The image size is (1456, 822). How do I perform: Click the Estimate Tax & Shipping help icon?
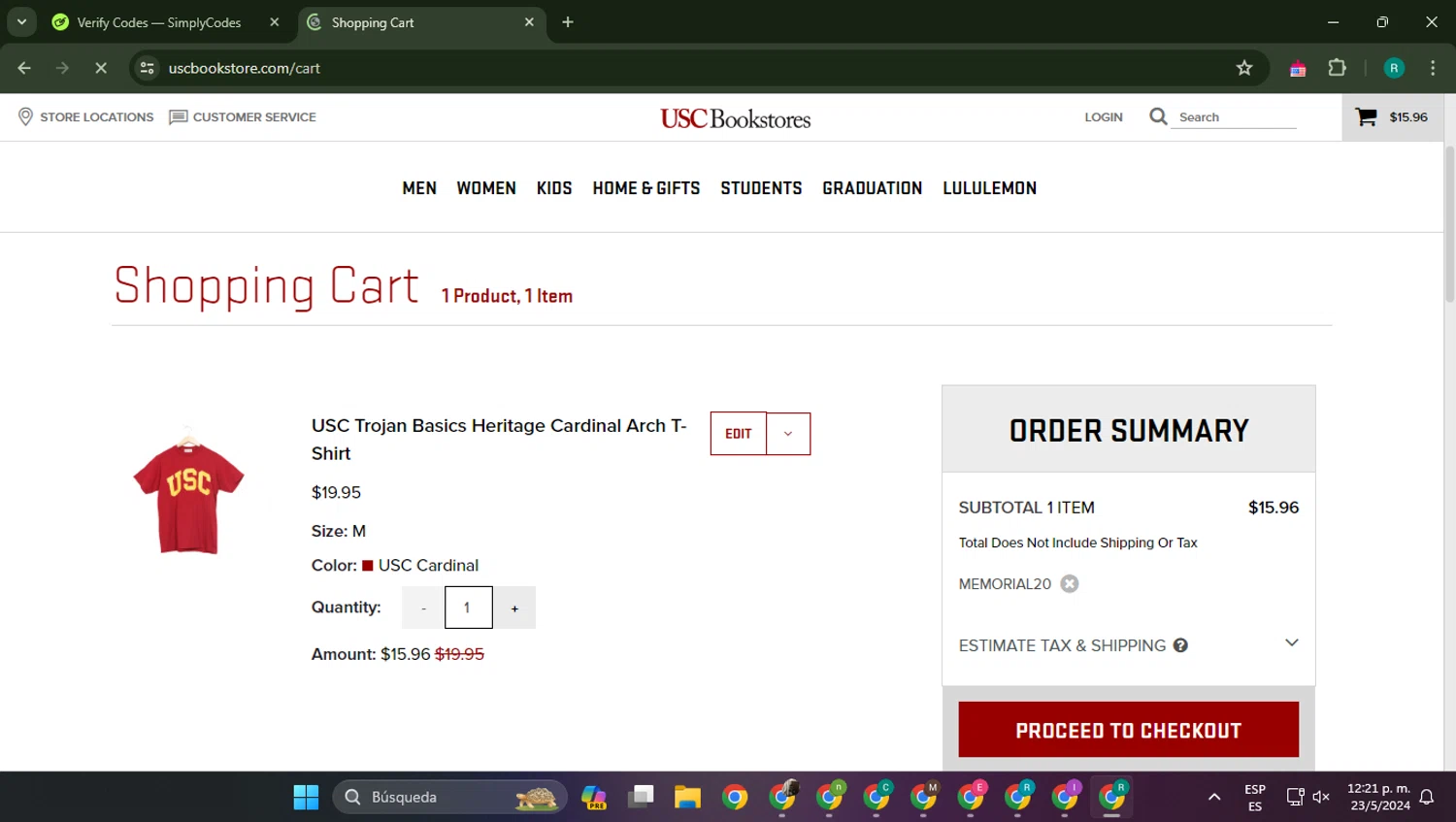pyautogui.click(x=1180, y=645)
